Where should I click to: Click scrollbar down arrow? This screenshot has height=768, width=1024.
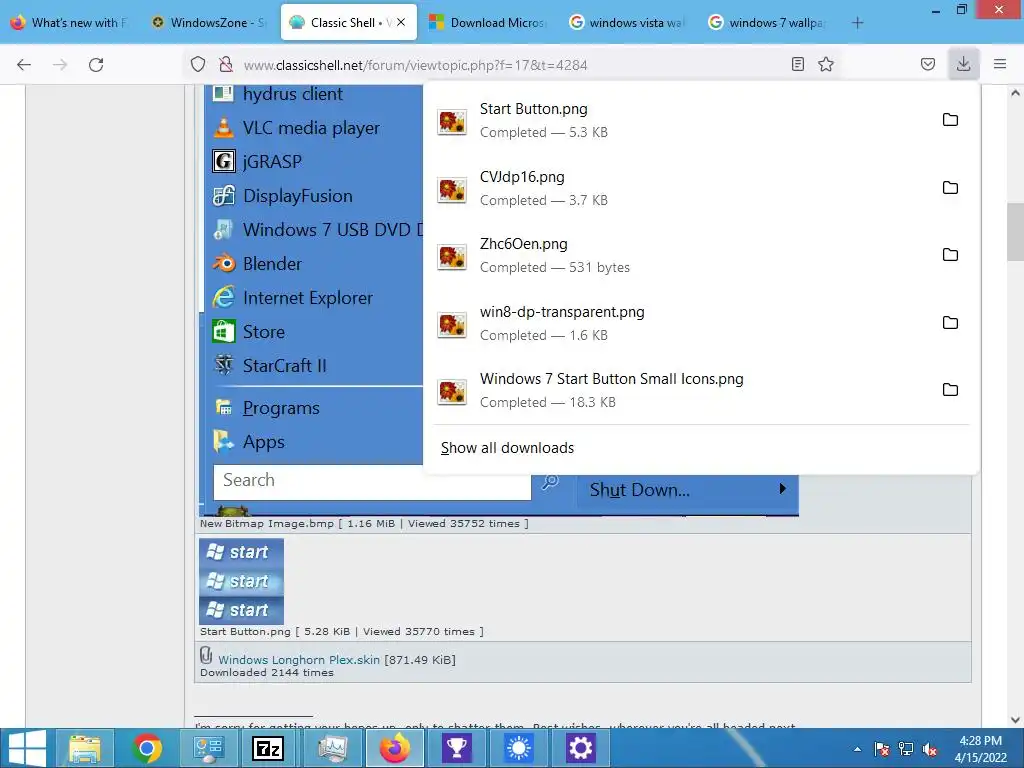pos(1015,720)
